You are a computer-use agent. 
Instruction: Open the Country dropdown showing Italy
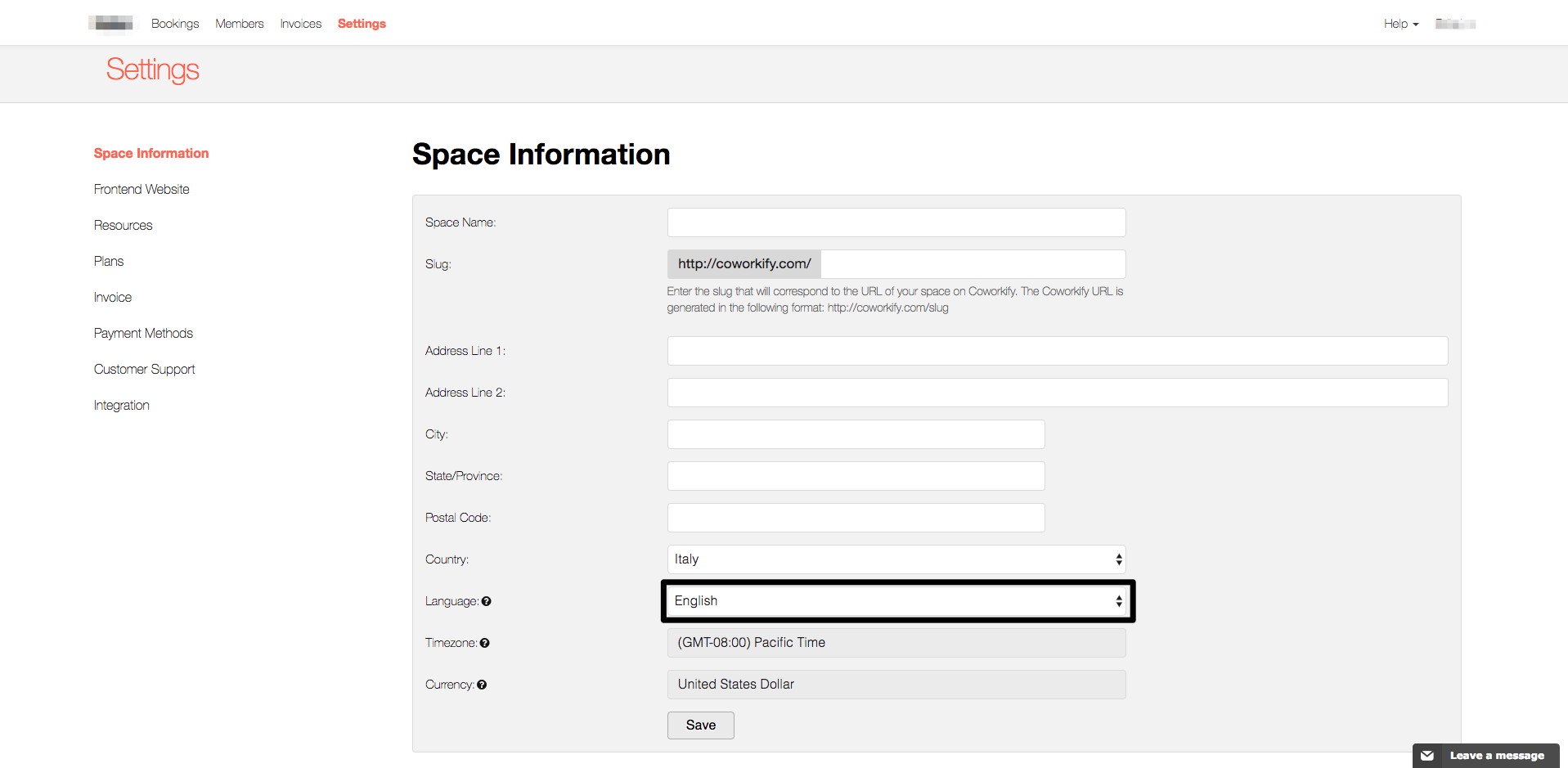[896, 559]
